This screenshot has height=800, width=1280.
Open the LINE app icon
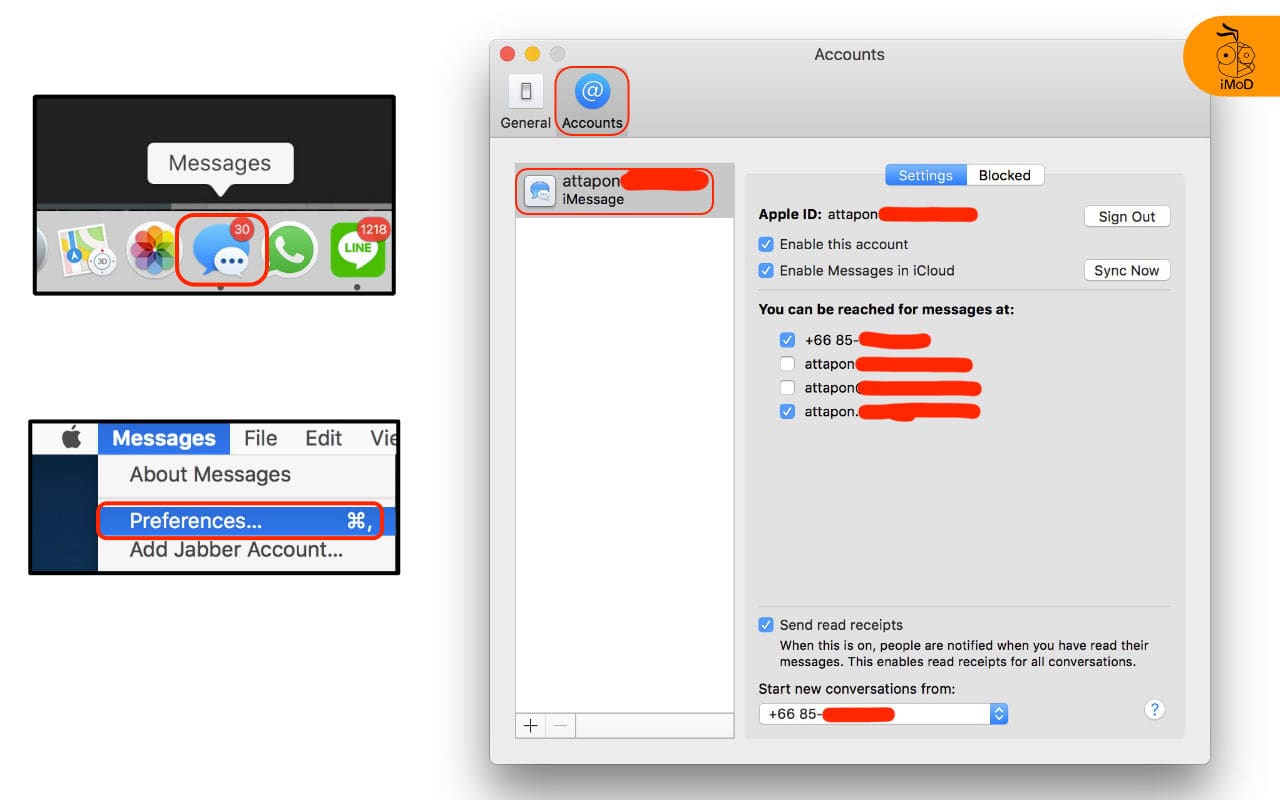[x=356, y=249]
